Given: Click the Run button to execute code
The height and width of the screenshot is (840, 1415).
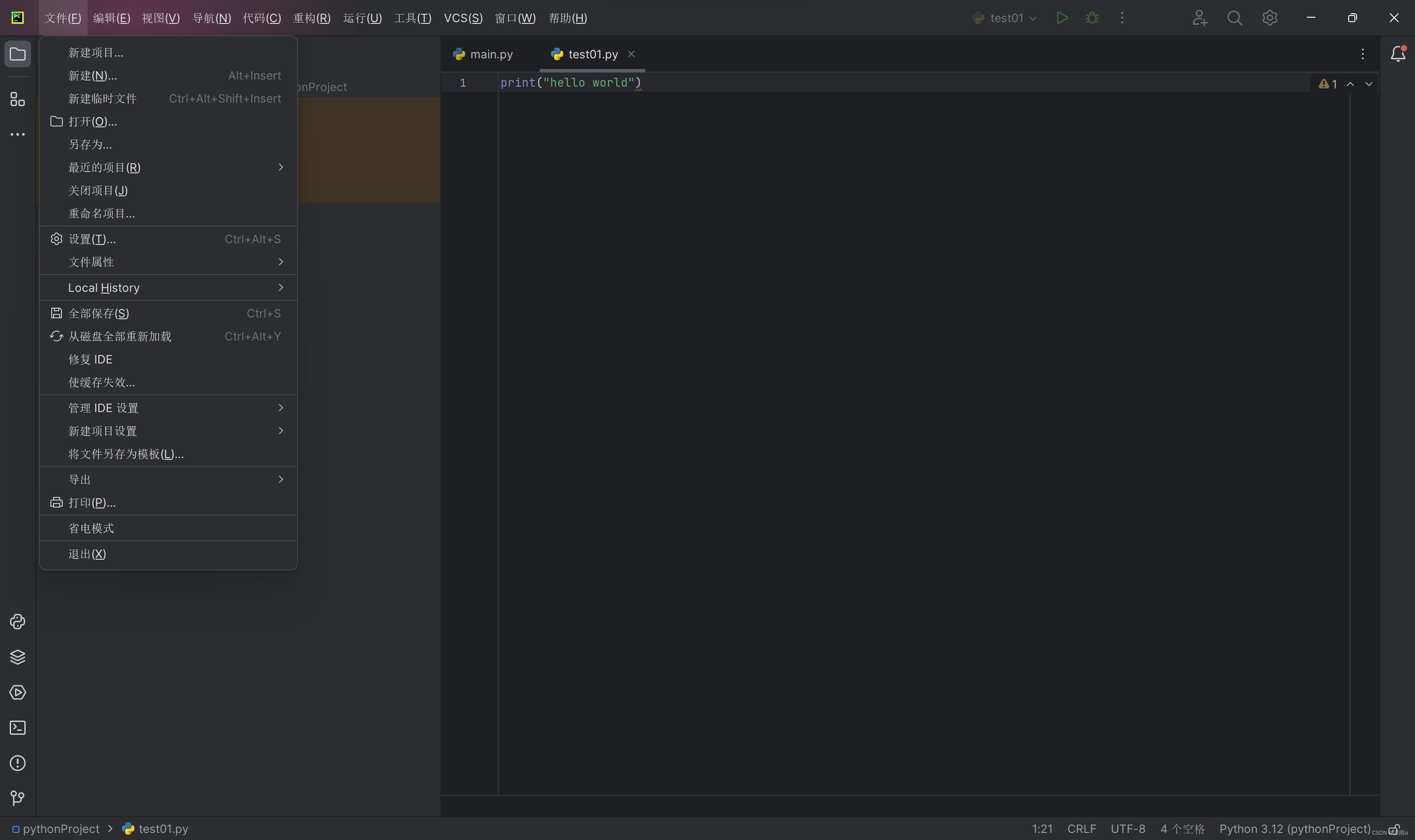Looking at the screenshot, I should click(1062, 18).
